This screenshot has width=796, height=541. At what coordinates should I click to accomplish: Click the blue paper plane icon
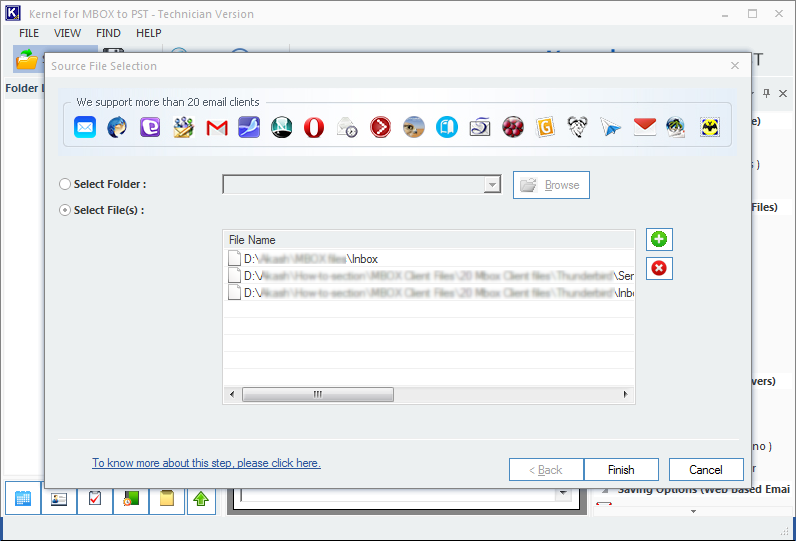click(x=610, y=127)
